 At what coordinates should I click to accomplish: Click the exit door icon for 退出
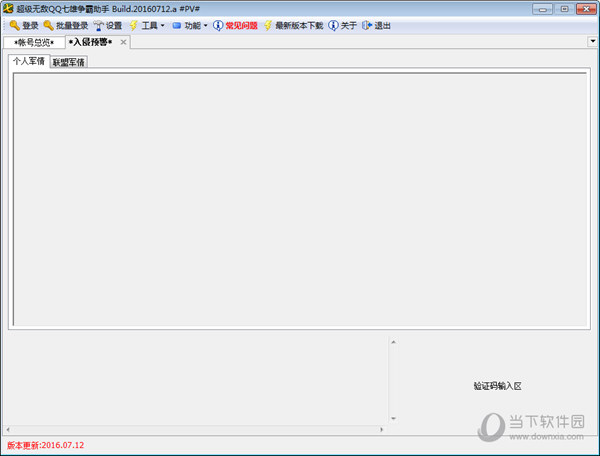click(x=367, y=26)
